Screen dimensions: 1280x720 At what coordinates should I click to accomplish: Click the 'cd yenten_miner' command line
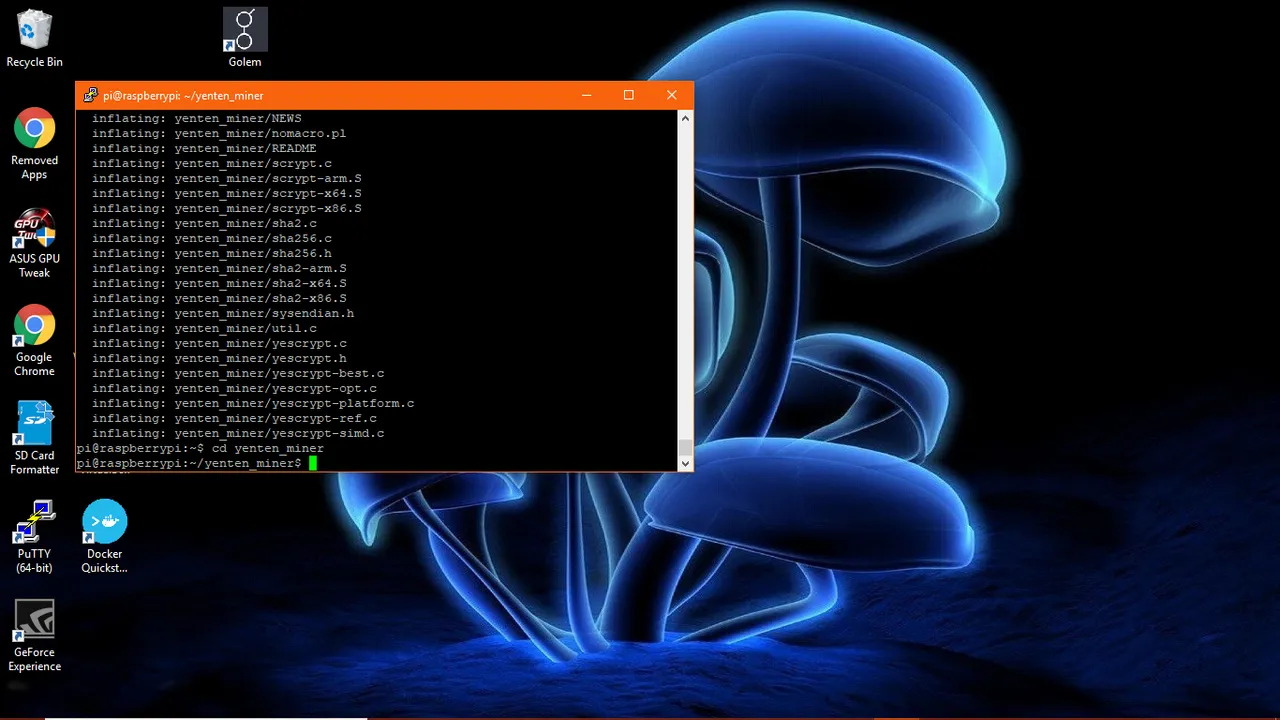[200, 448]
